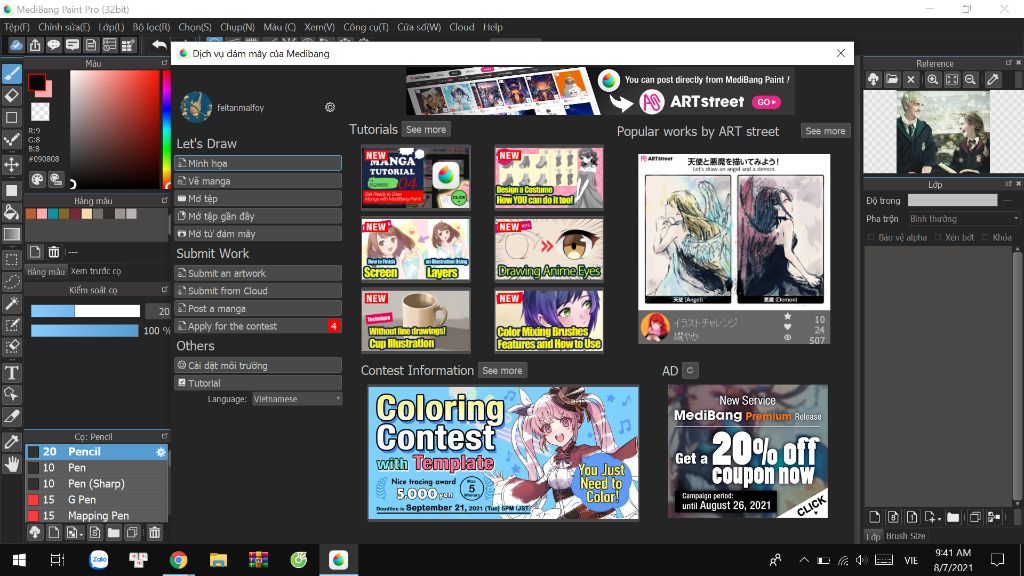The width and height of the screenshot is (1024, 576).
Task: Zoom in on the Reference image
Action: (933, 80)
